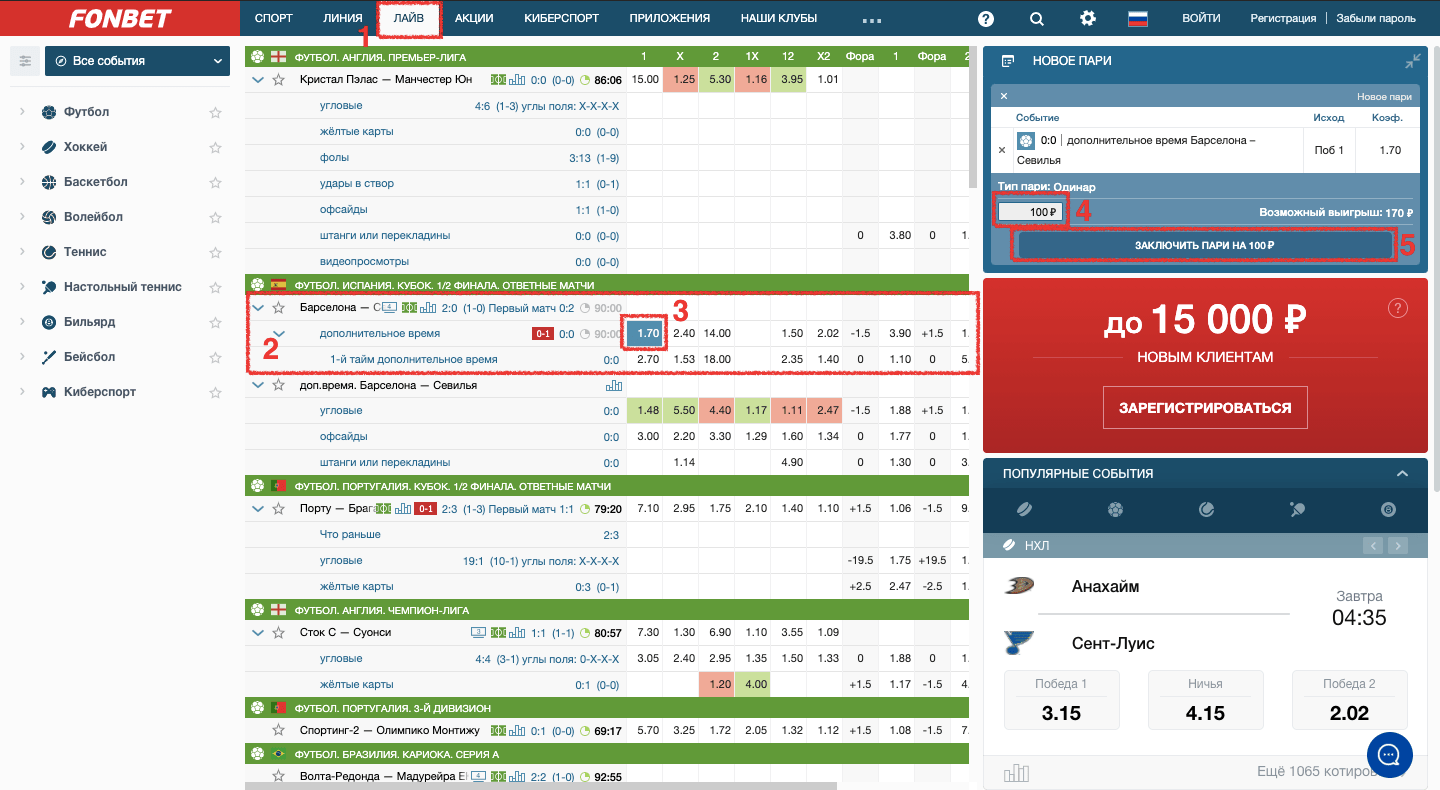The width and height of the screenshot is (1440, 790).
Task: Change language via the Russian flag icon
Action: click(x=1138, y=18)
